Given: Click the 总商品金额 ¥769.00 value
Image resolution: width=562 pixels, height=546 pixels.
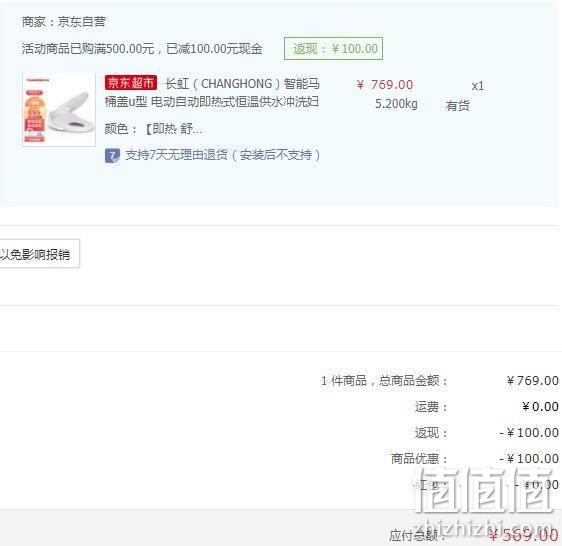Looking at the screenshot, I should (533, 381).
